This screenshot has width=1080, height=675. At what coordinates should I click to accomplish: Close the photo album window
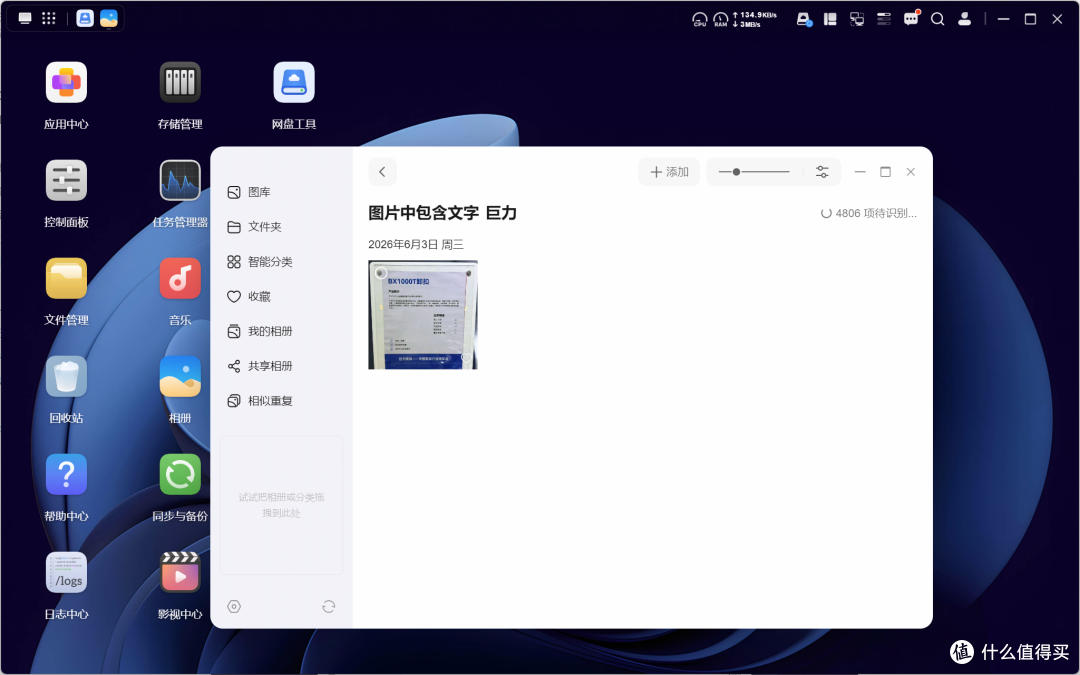click(x=911, y=172)
